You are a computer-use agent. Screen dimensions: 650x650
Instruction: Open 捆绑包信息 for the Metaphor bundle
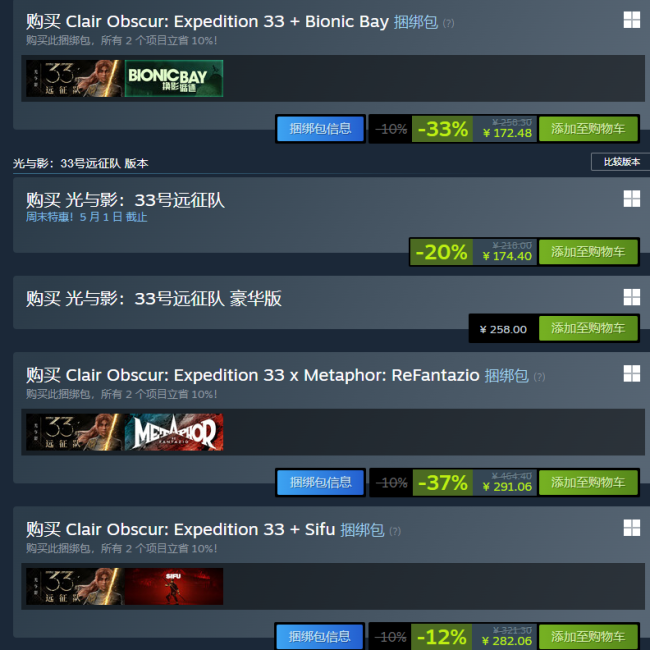[320, 483]
